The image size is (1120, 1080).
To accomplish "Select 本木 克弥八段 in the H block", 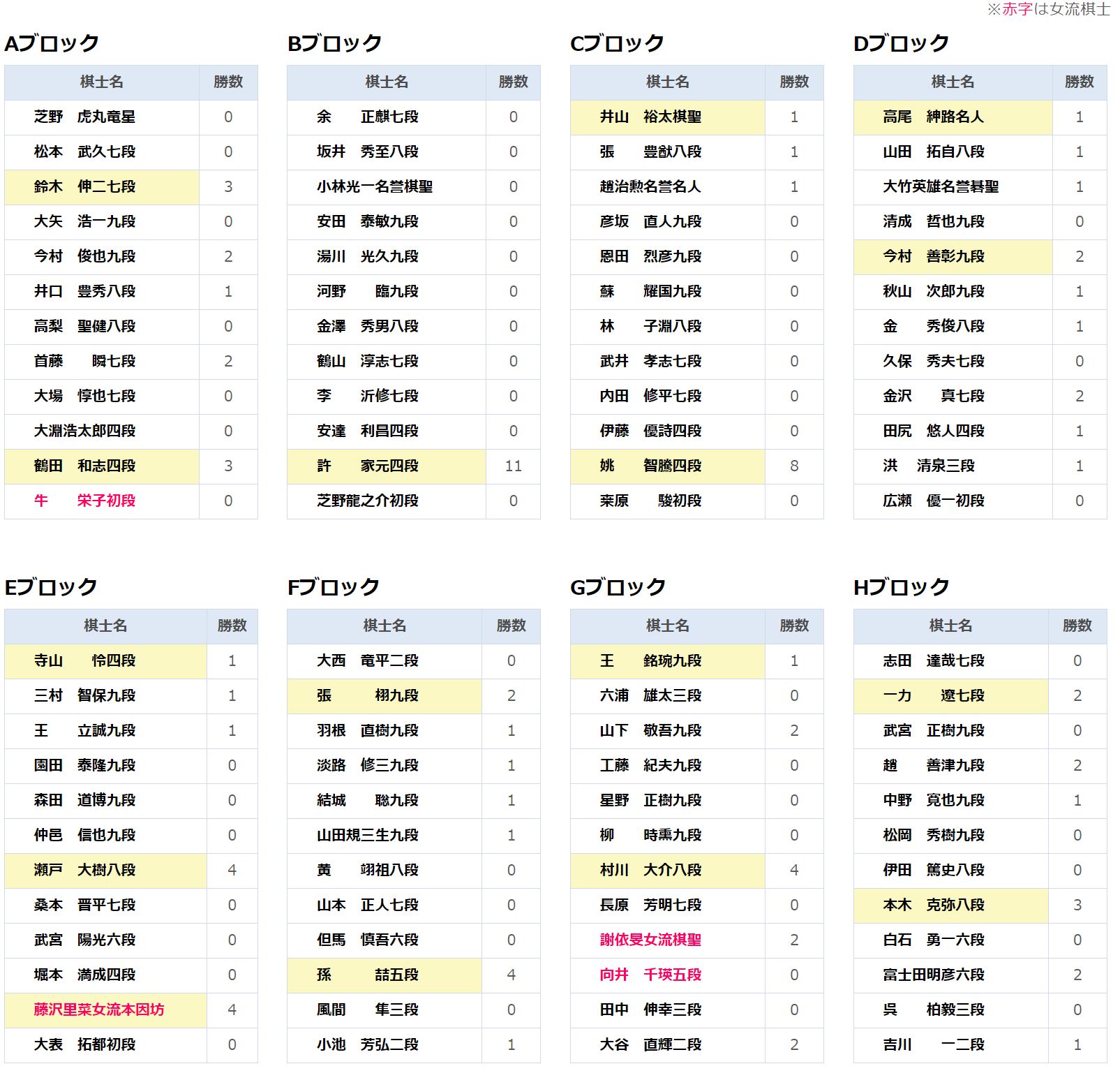I will point(933,905).
